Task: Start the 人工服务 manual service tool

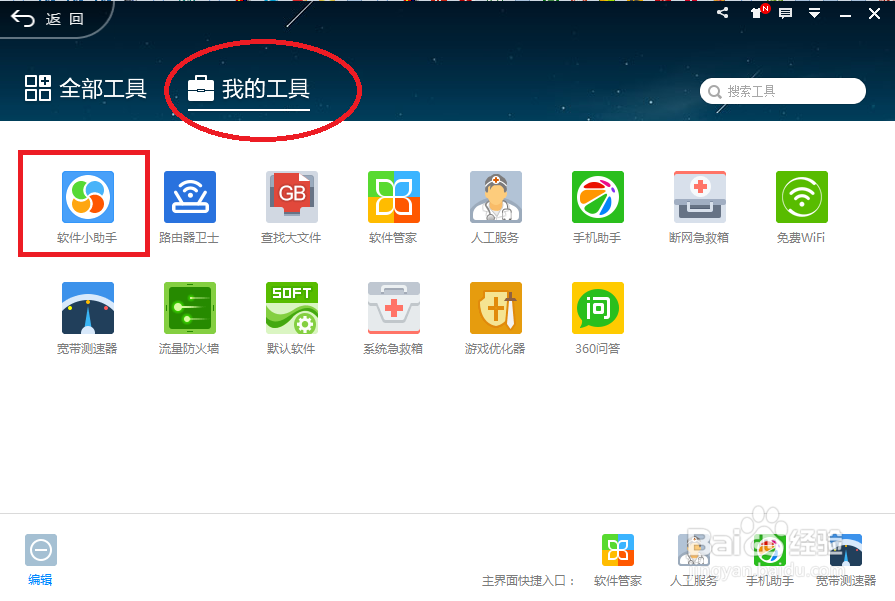Action: coord(494,205)
